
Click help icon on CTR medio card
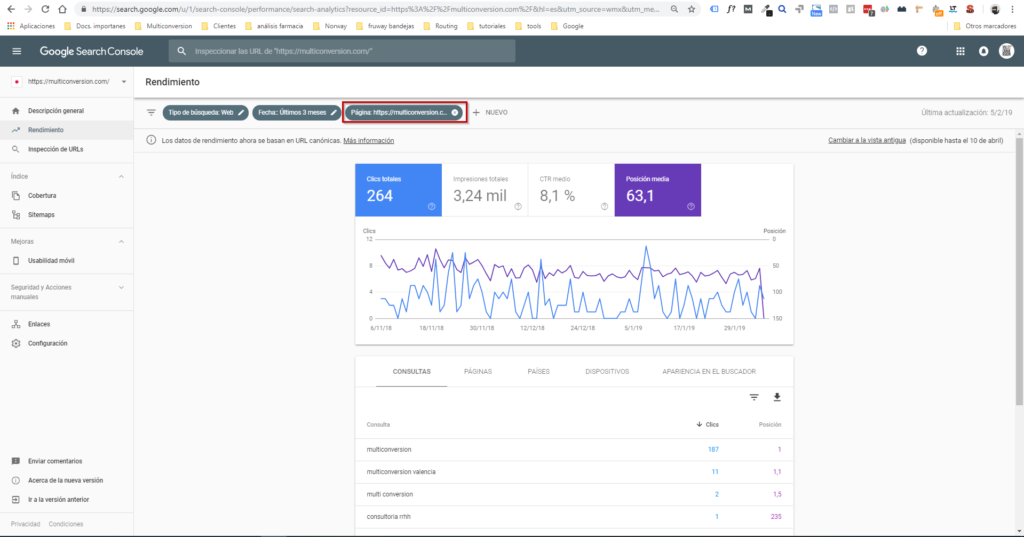pyautogui.click(x=604, y=206)
